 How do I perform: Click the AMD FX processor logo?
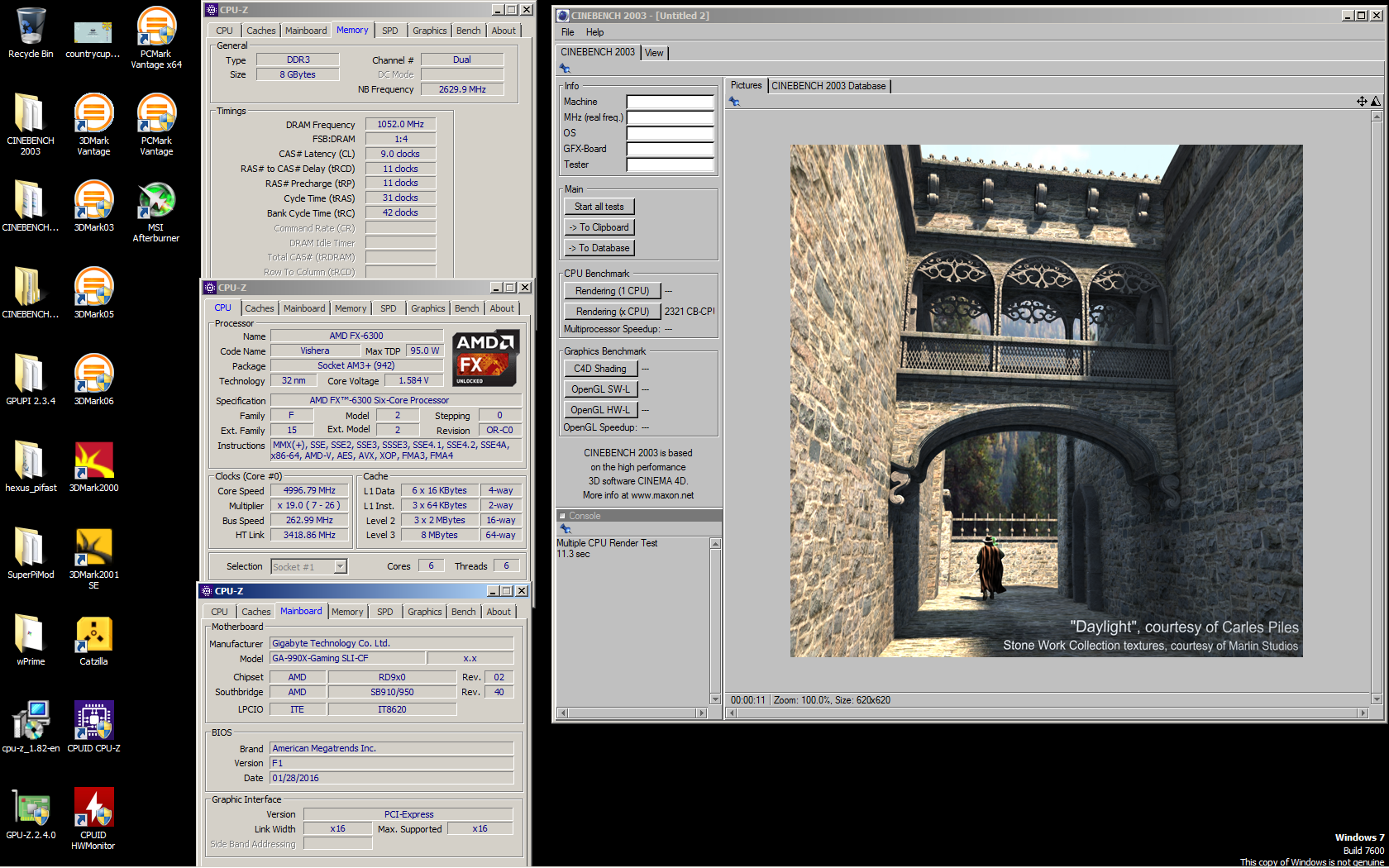[x=486, y=358]
